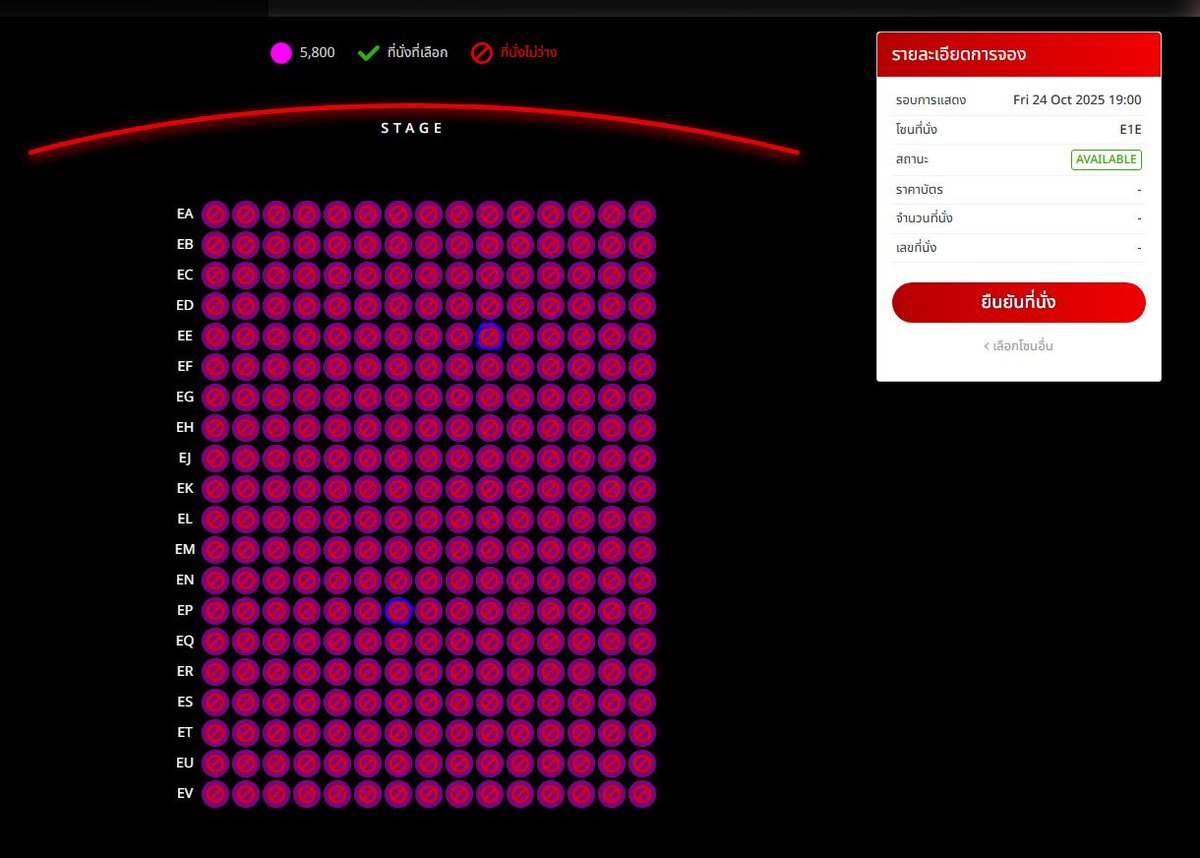Select the leftmost seat in row EA
The image size is (1200, 858).
click(x=215, y=214)
